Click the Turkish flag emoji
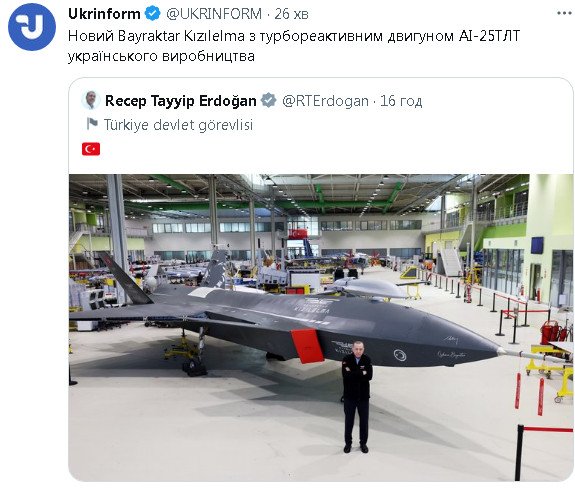Image resolution: width=575 pixels, height=489 pixels. point(91,149)
